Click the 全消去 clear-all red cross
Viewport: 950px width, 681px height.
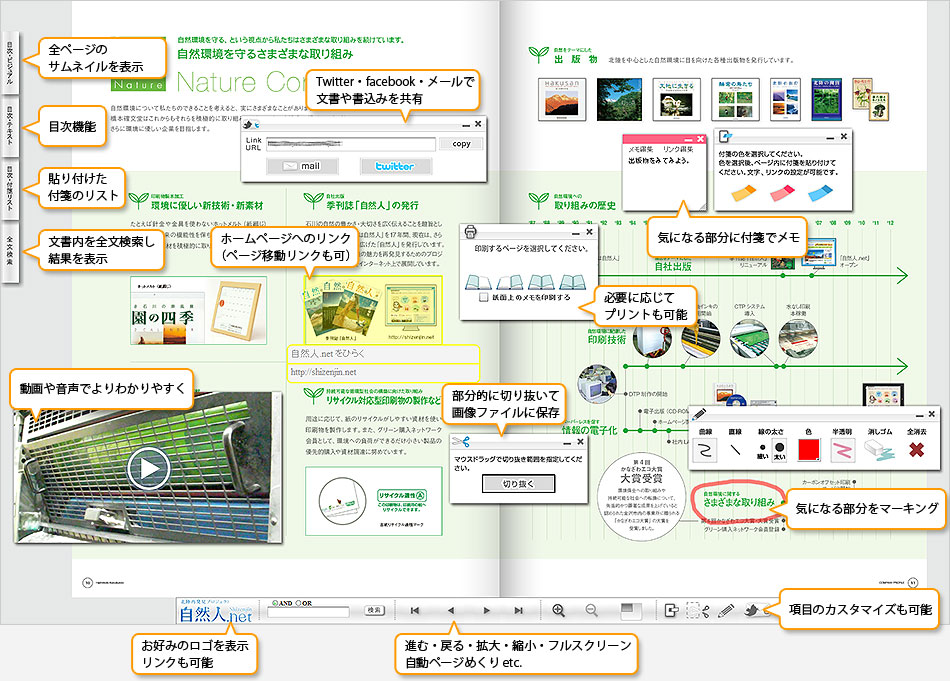[x=917, y=450]
